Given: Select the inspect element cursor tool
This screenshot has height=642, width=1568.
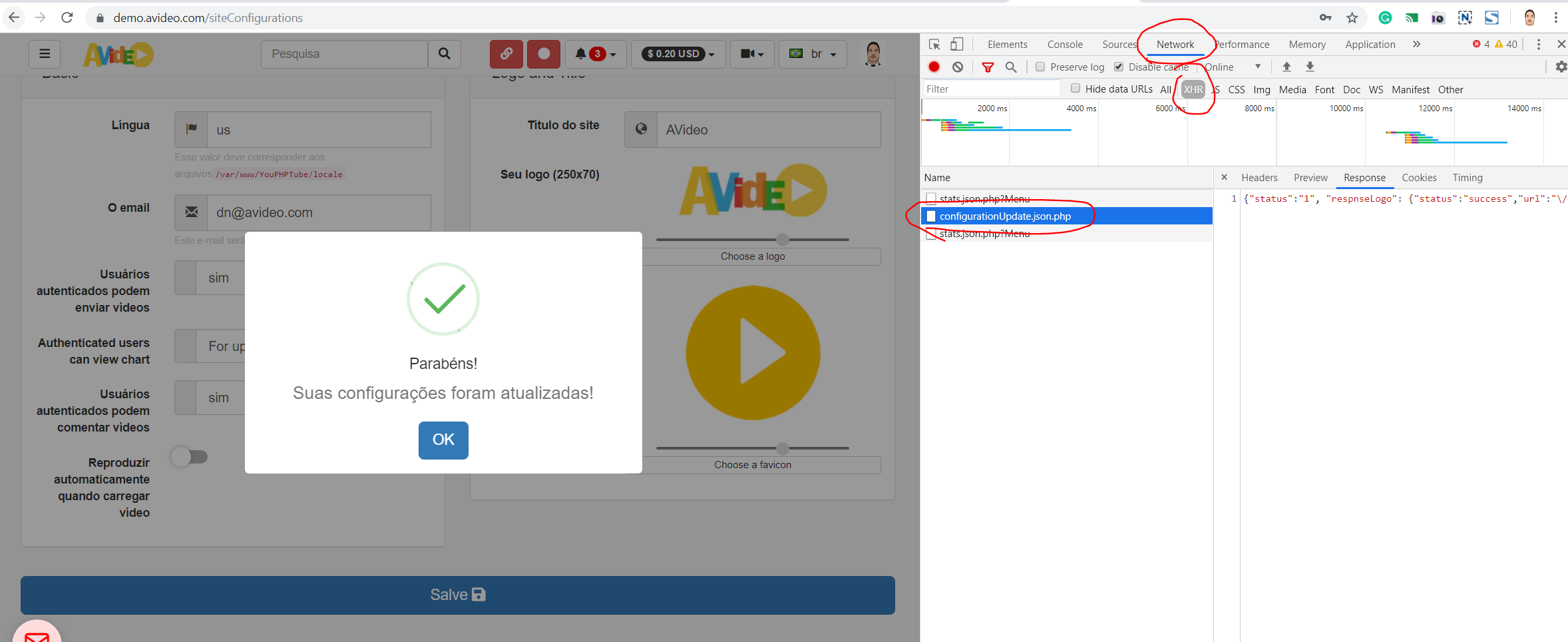Looking at the screenshot, I should click(934, 44).
